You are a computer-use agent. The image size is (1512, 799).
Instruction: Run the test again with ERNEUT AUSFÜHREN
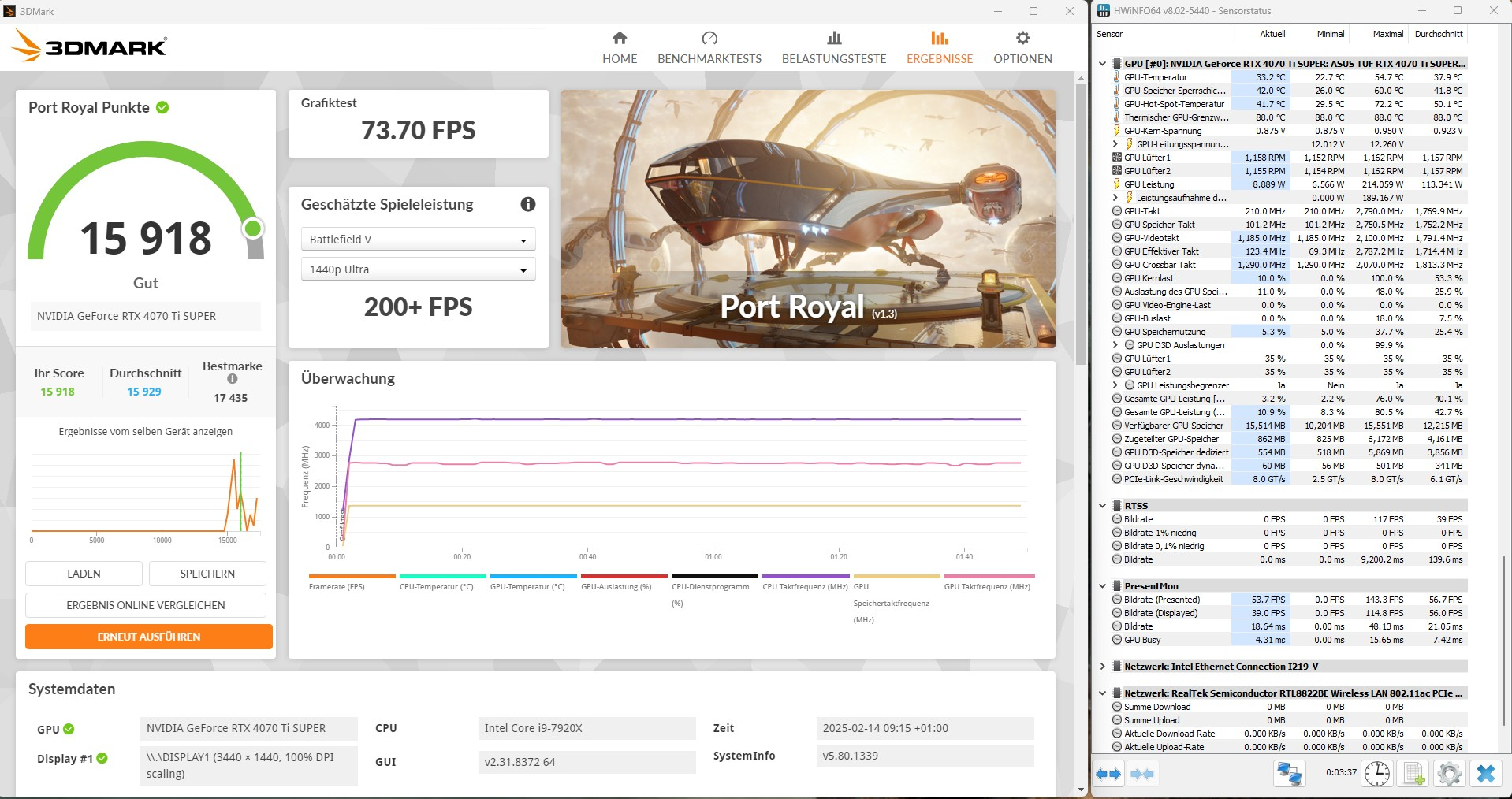pyautogui.click(x=149, y=637)
